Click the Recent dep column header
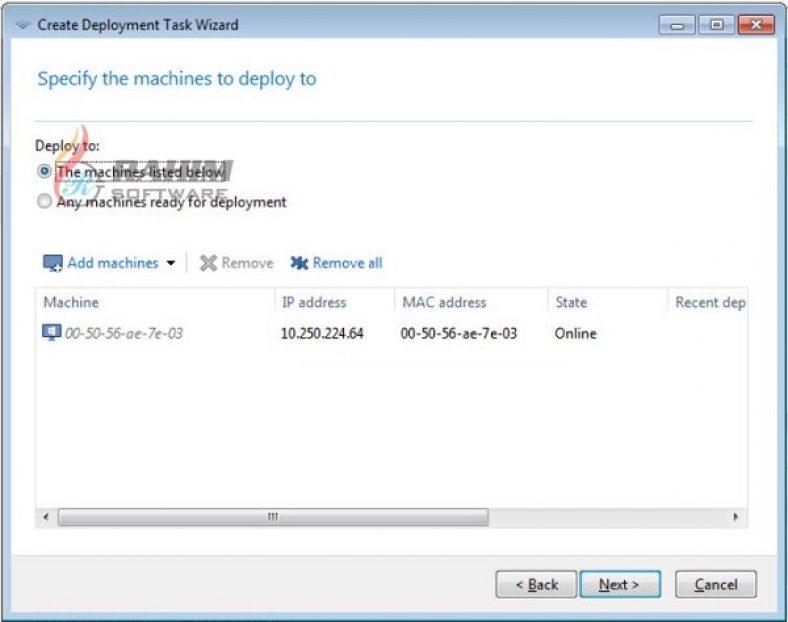 (x=708, y=302)
